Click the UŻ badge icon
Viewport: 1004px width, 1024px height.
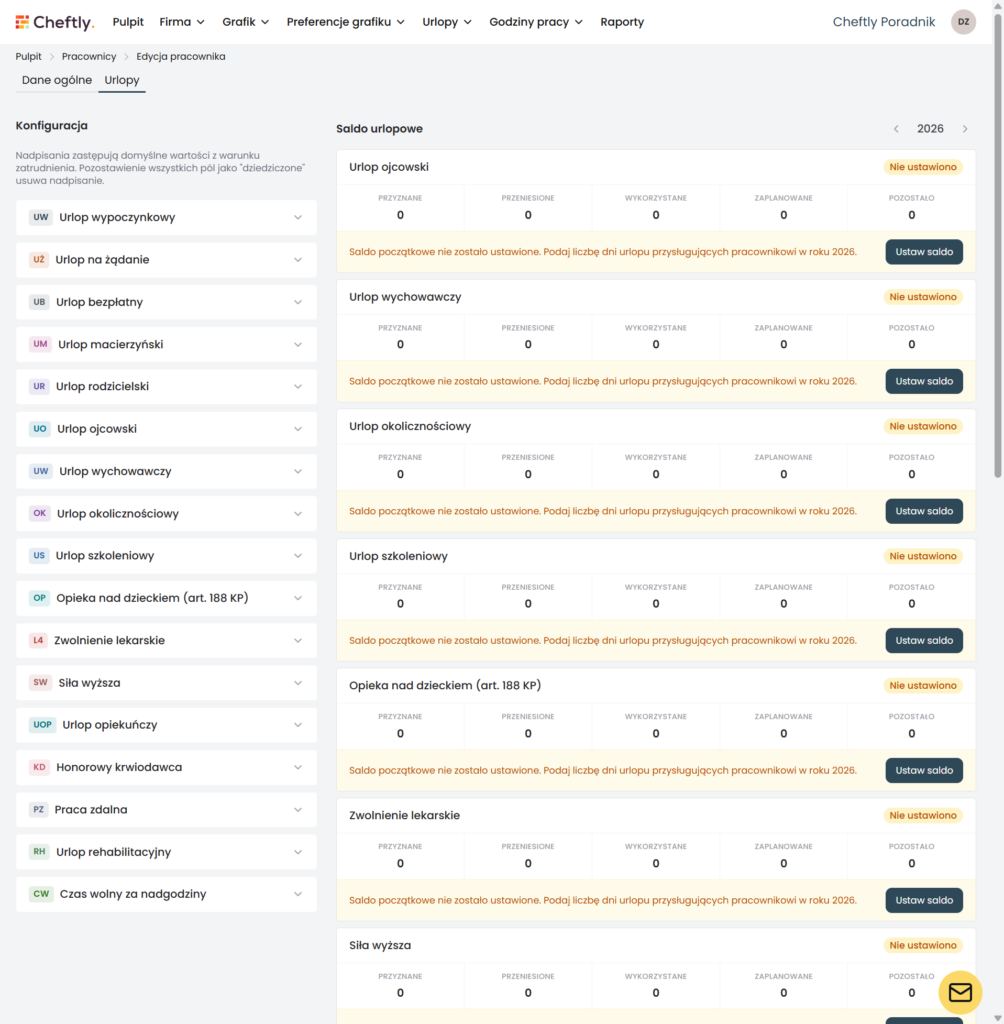tap(39, 260)
